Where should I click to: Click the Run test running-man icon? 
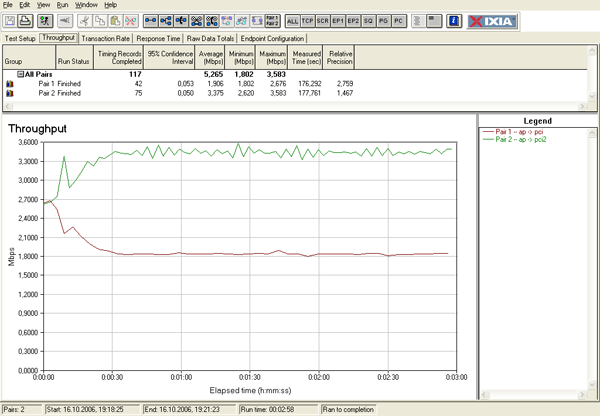(x=45, y=21)
